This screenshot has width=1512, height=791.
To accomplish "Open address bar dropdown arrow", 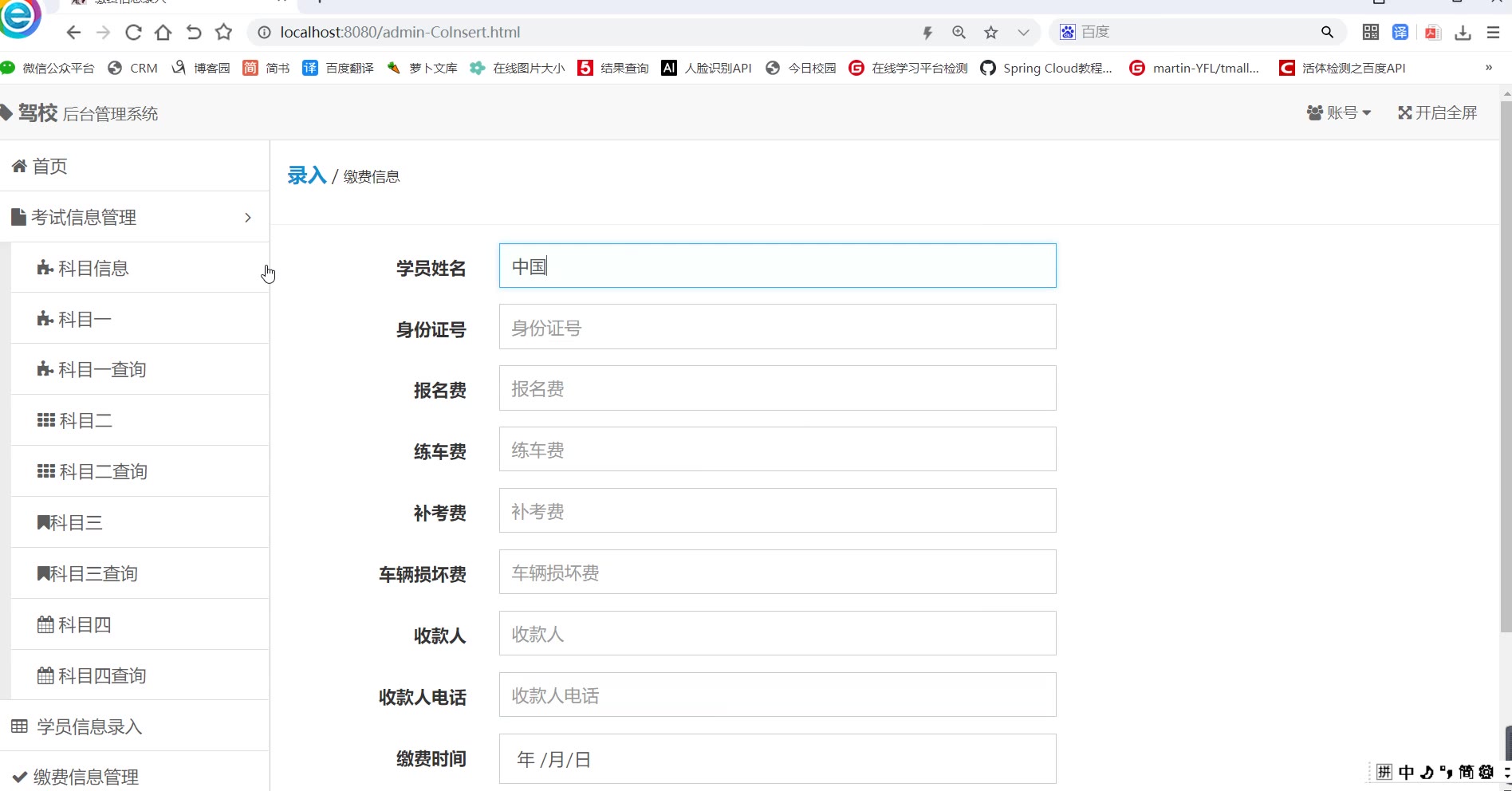I will 1023,33.
